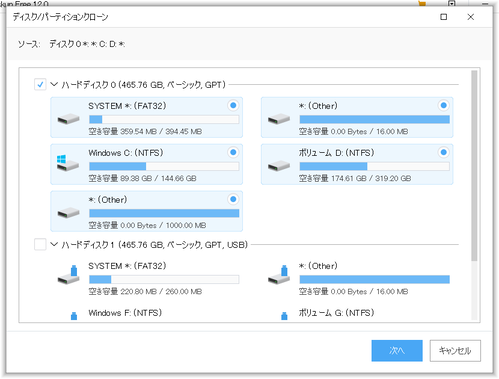
Task: Collapse the ハードディスク 0 partition list
Action: pos(54,84)
